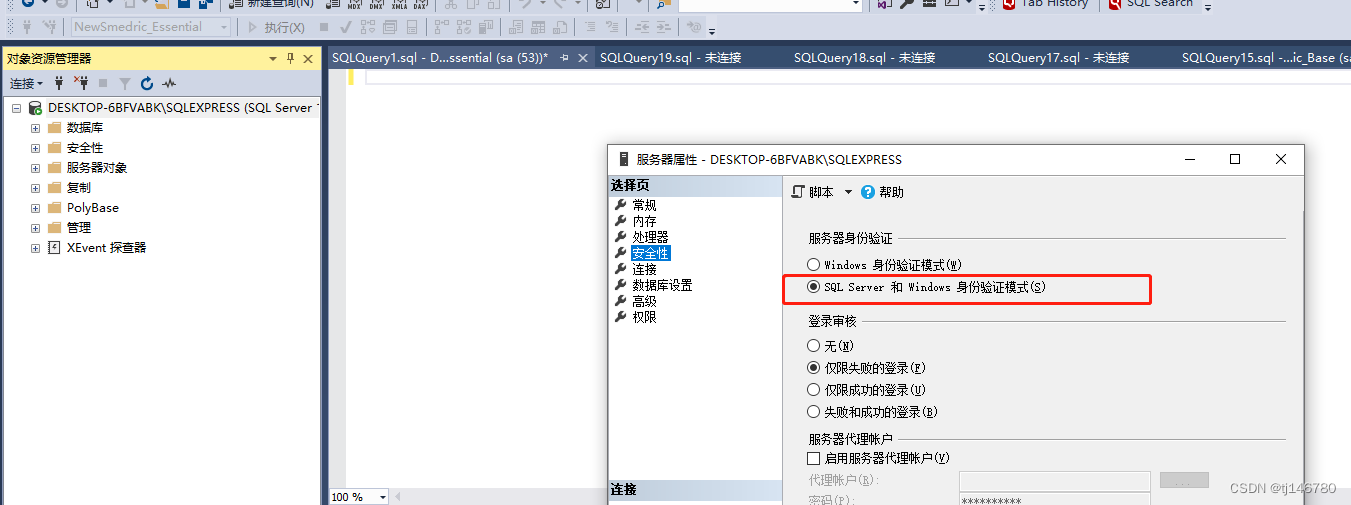Select Windows authentication mode radio button
Viewport: 1351px width, 505px height.
click(x=814, y=265)
